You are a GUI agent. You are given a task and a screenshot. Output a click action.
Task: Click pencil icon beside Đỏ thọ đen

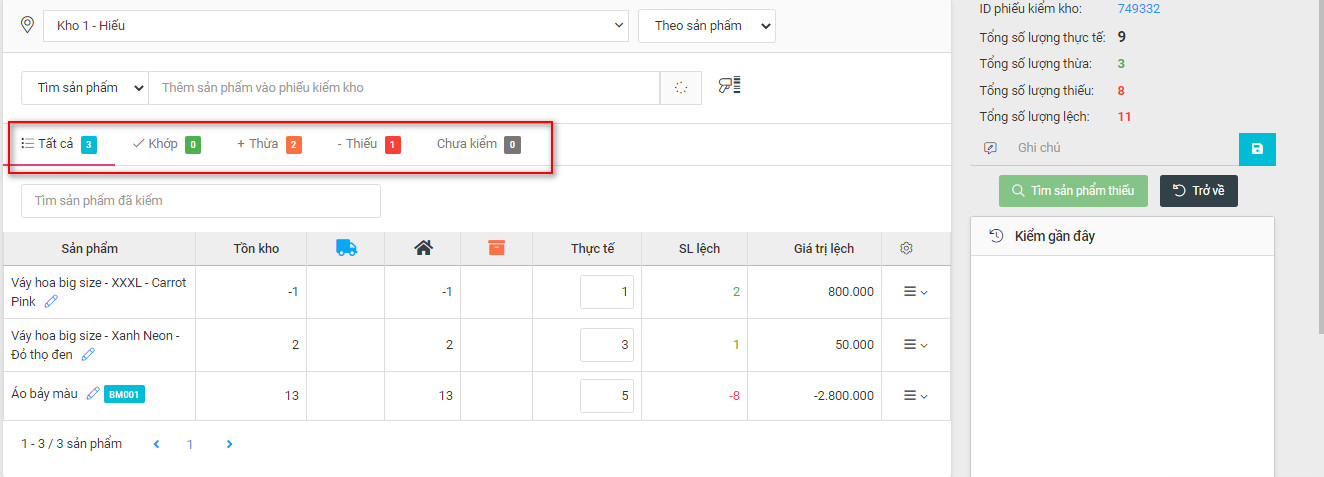pyautogui.click(x=88, y=354)
